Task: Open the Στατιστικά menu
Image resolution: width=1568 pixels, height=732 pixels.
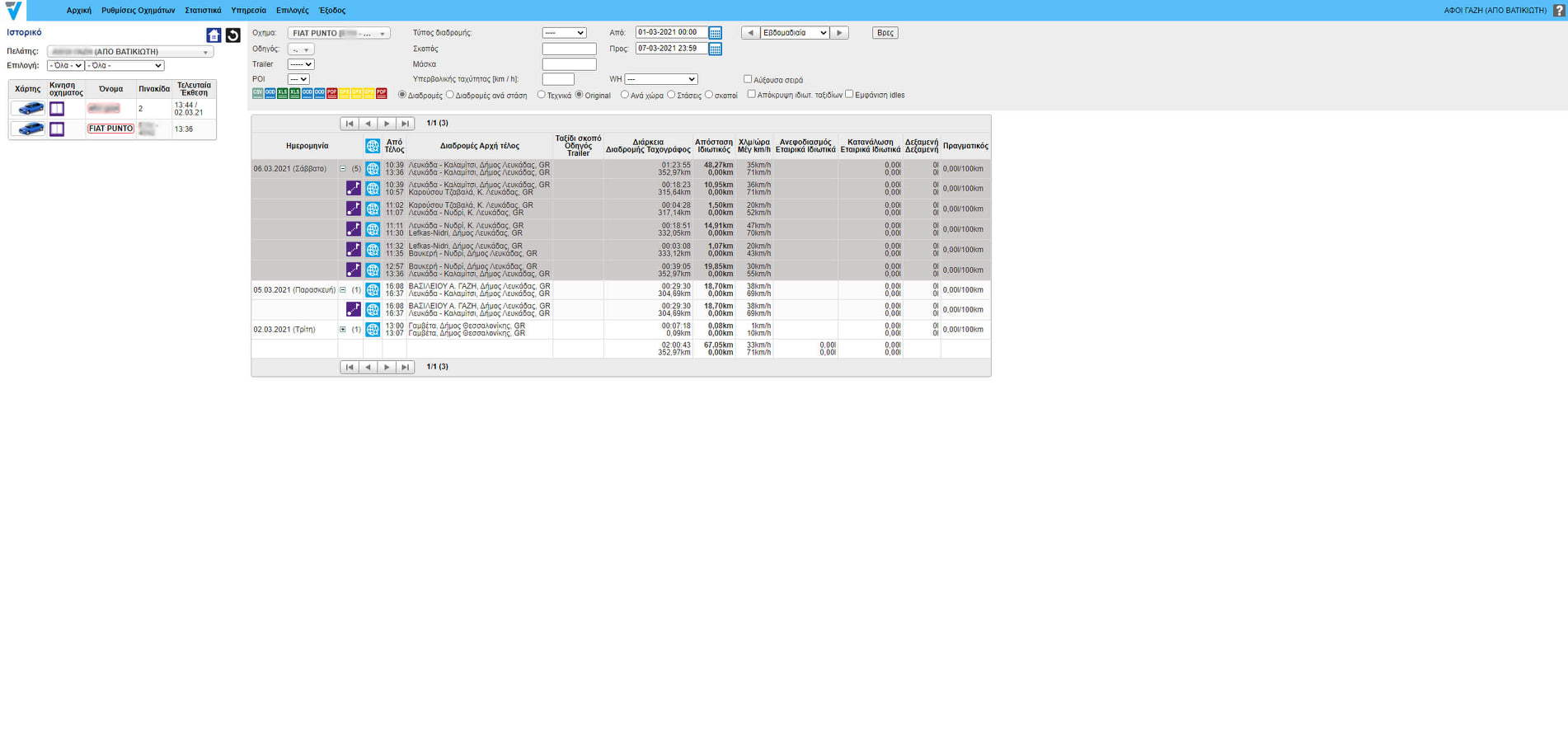Action: tap(203, 11)
